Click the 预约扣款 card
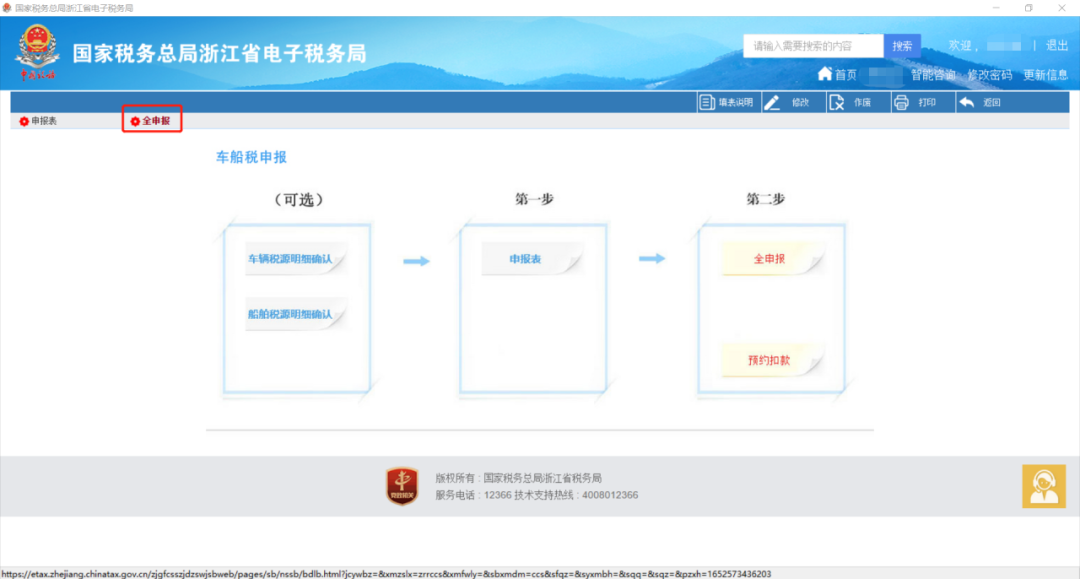This screenshot has height=579, width=1080. (771, 360)
